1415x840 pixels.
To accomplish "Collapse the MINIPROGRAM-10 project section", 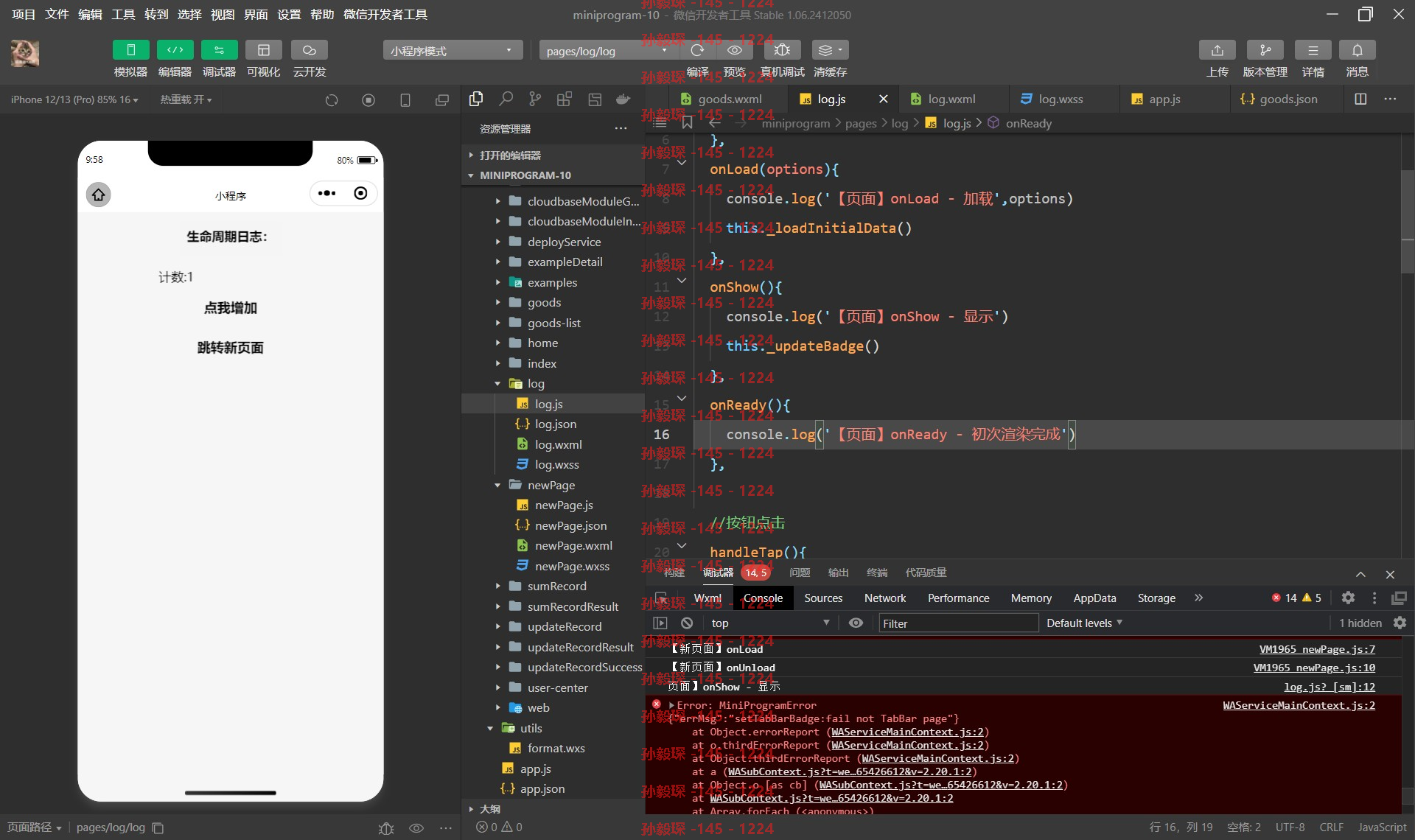I will [x=553, y=175].
